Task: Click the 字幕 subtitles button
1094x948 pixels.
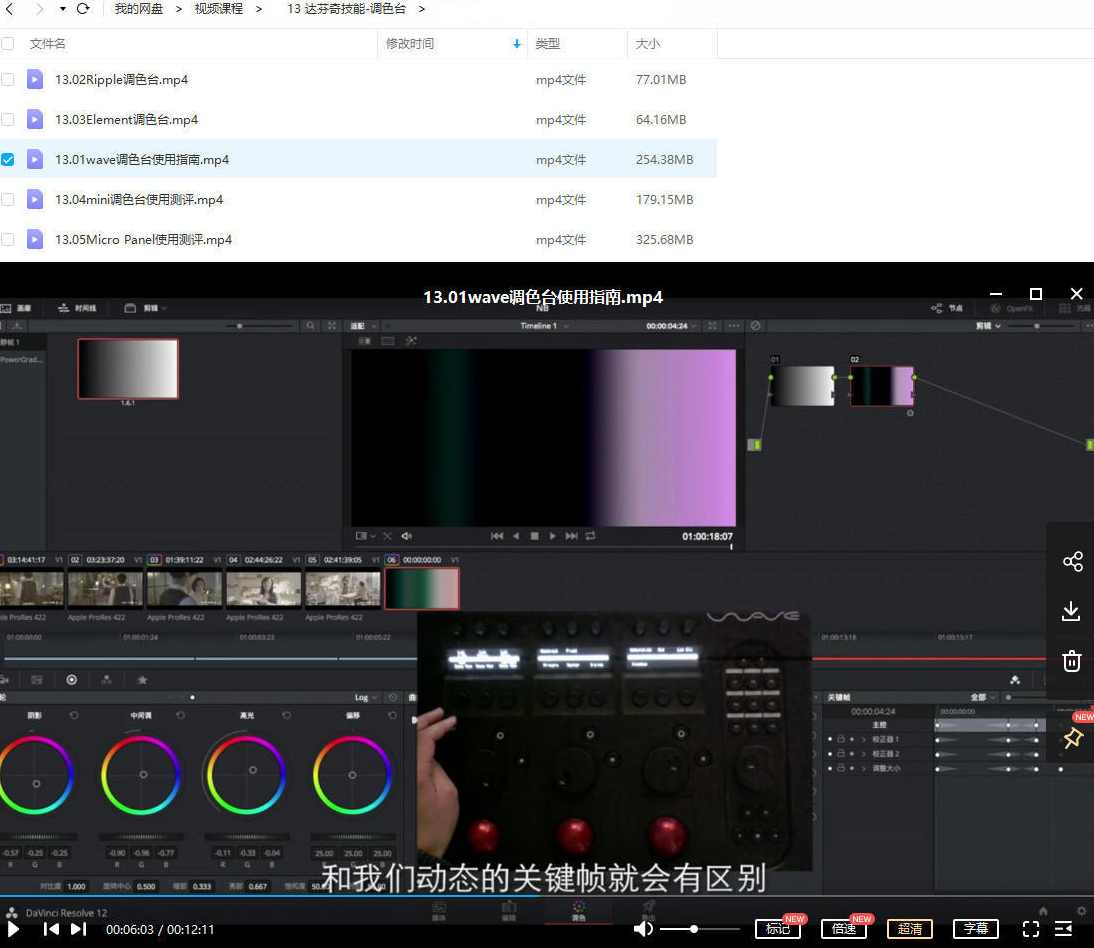Action: click(x=975, y=929)
